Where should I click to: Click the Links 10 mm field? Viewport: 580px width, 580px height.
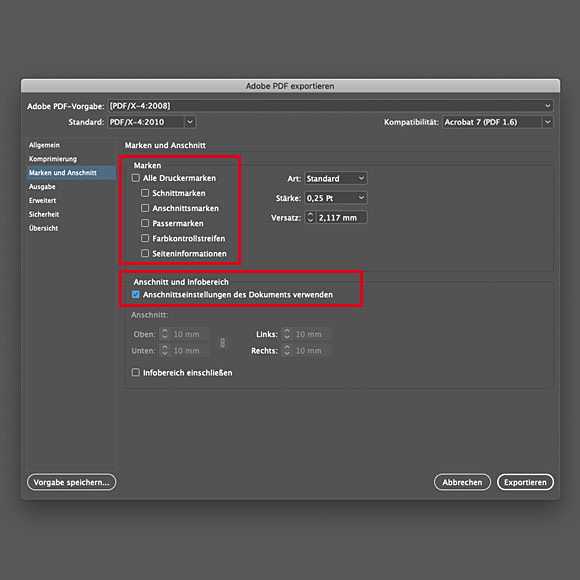pos(312,334)
